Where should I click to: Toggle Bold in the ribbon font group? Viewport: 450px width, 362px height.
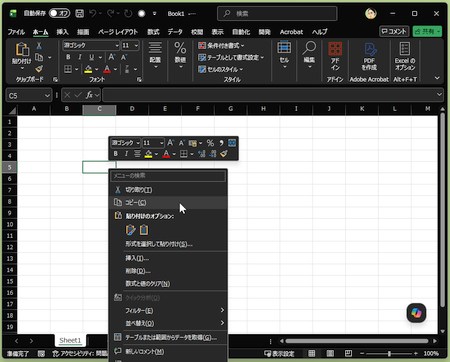click(68, 57)
